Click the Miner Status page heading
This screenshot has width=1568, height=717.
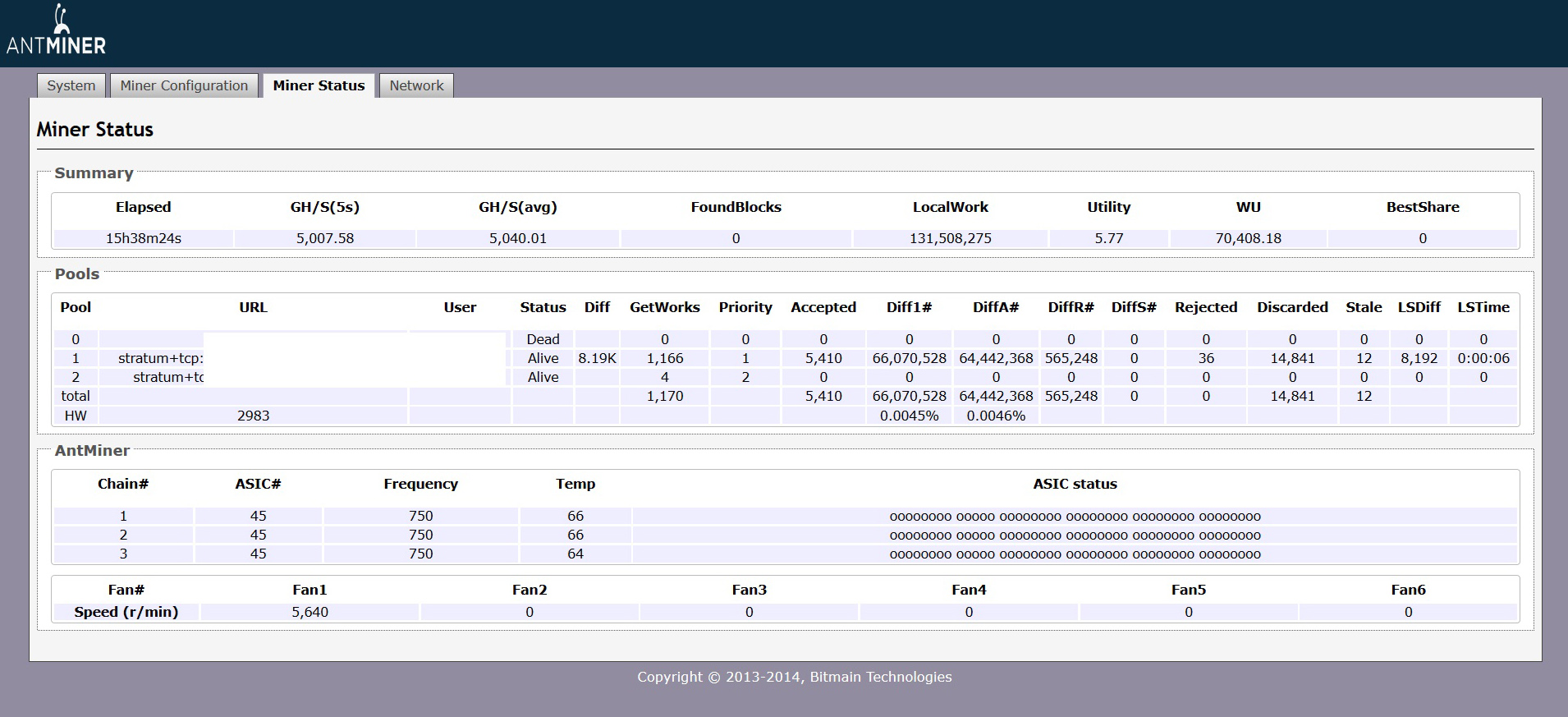(x=95, y=130)
